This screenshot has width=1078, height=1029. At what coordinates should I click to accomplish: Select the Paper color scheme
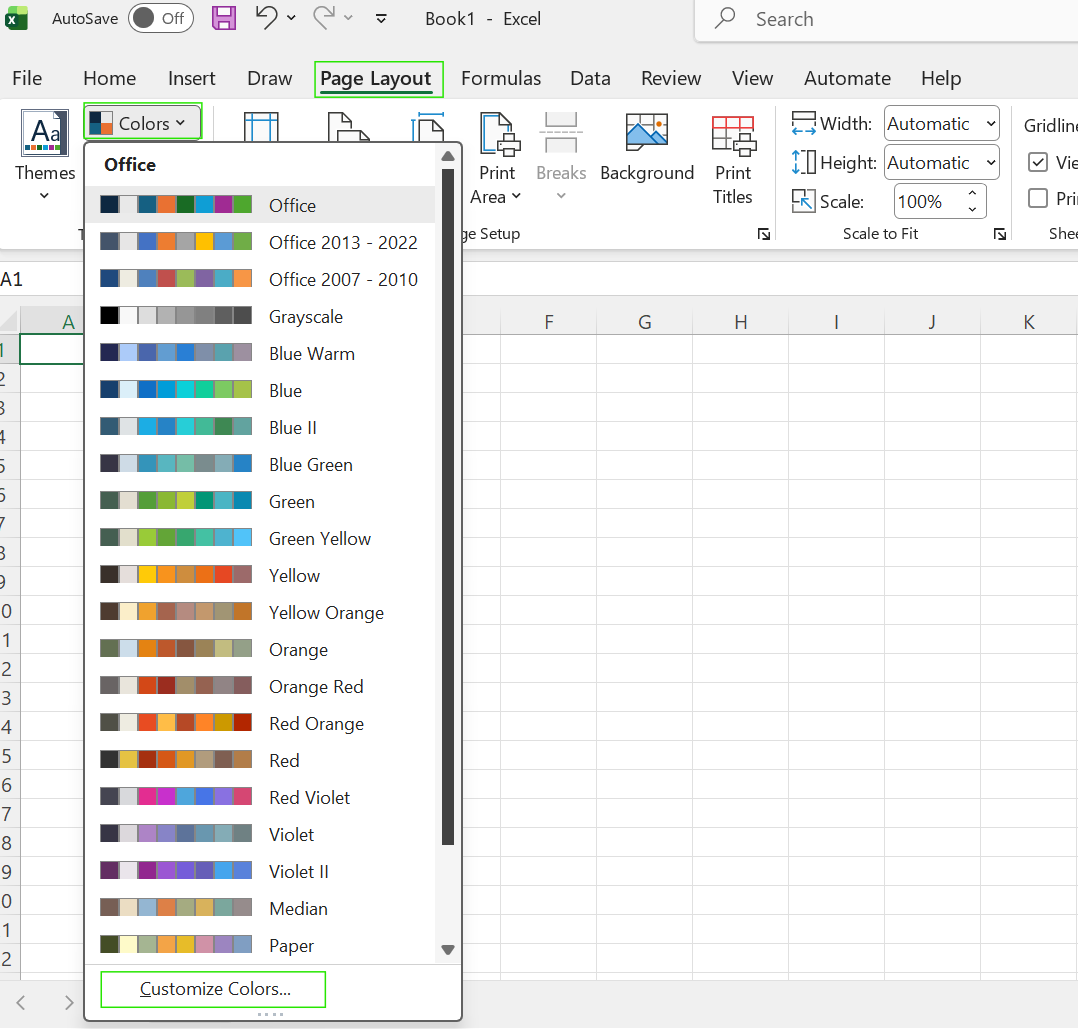coord(261,946)
